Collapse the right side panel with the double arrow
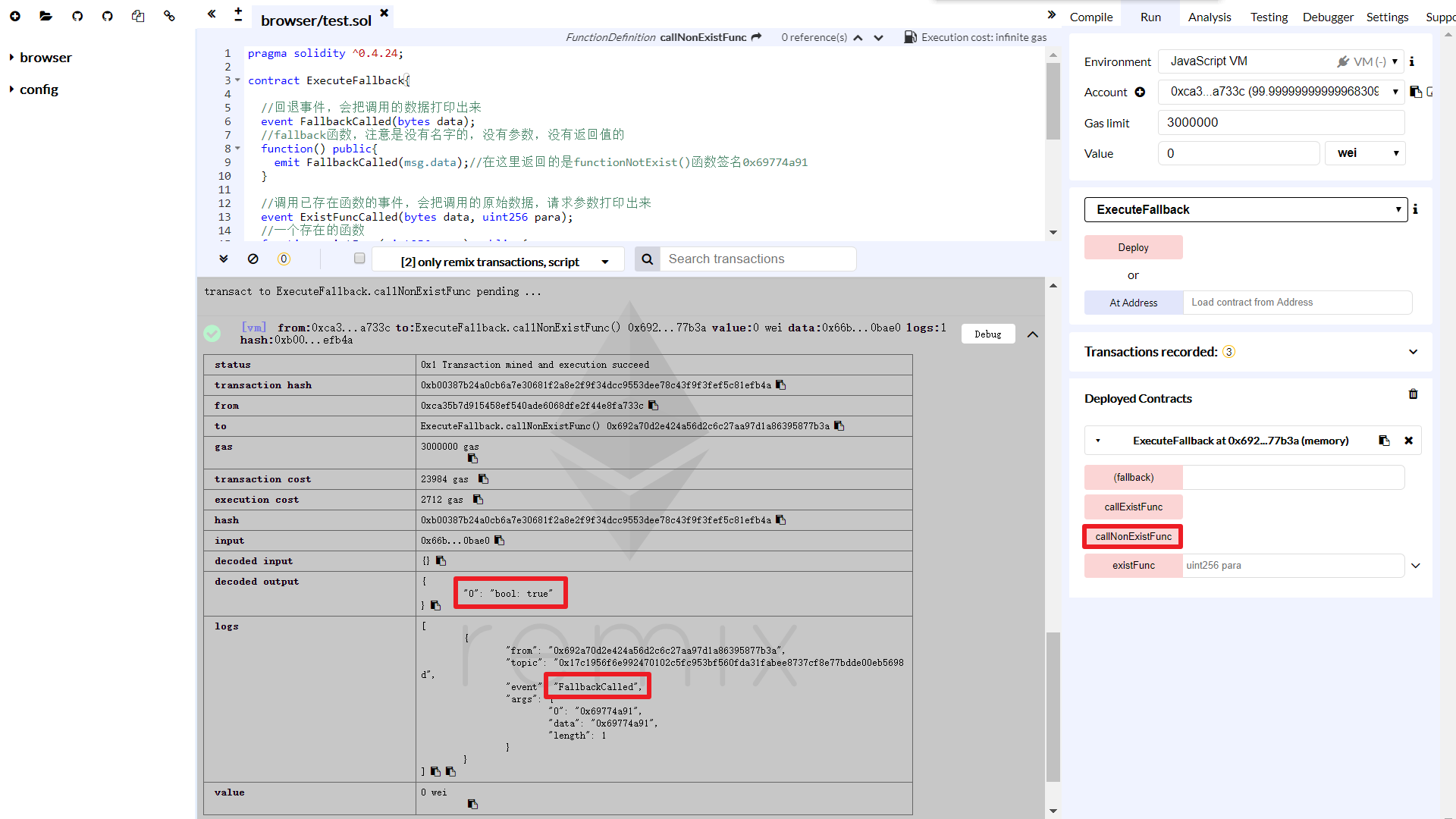Viewport: 1456px width, 819px height. (1052, 14)
